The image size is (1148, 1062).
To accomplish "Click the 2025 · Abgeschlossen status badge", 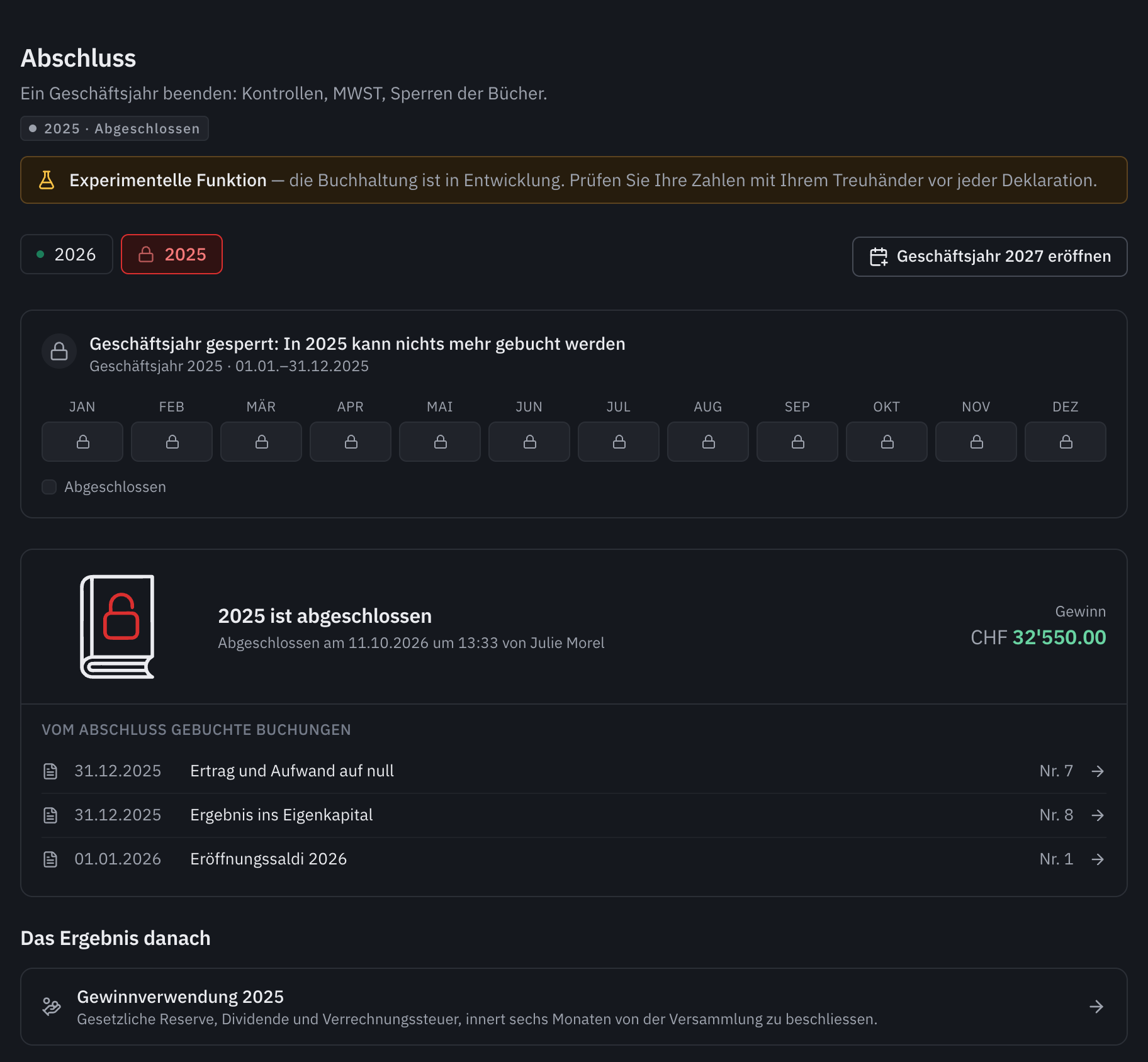I will point(115,128).
